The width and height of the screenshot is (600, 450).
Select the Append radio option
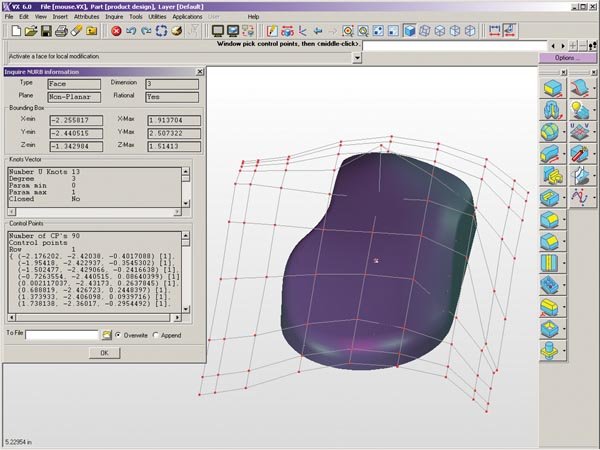[155, 335]
